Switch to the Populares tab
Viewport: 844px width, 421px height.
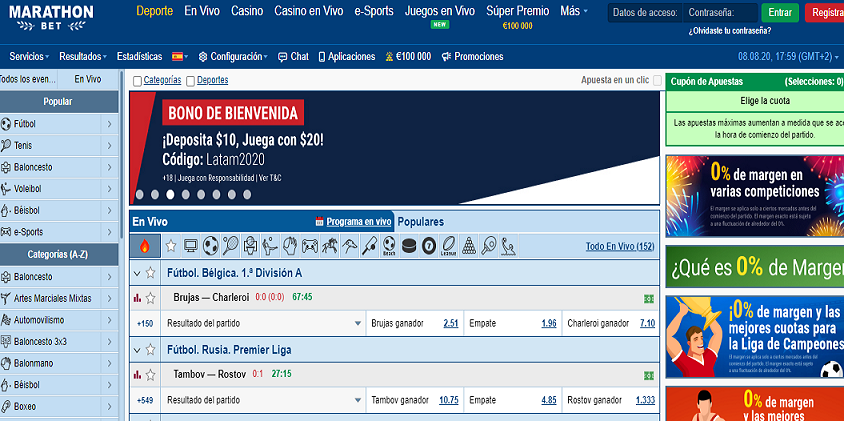(x=420, y=222)
